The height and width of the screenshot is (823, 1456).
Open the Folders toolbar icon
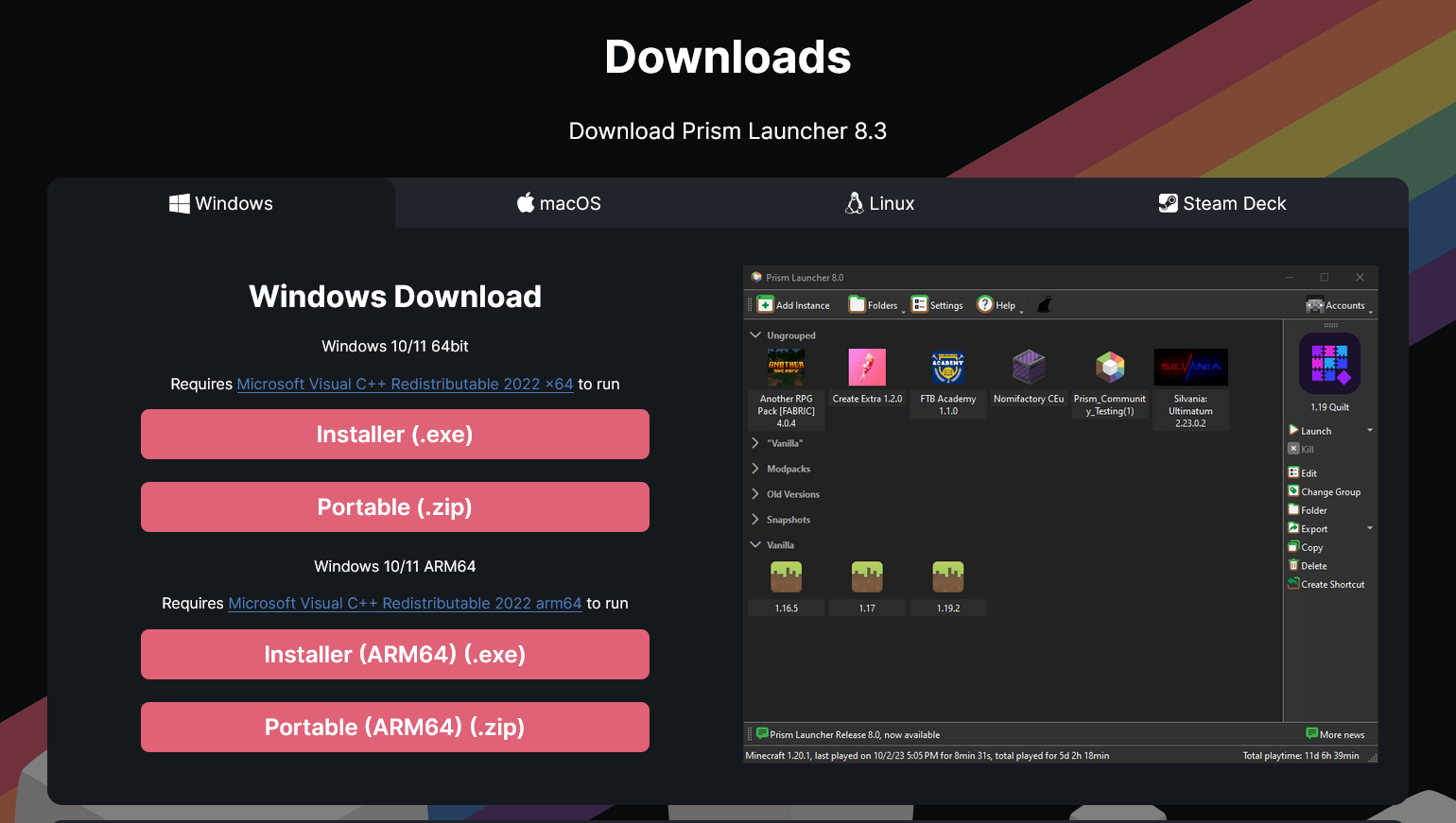pyautogui.click(x=858, y=304)
